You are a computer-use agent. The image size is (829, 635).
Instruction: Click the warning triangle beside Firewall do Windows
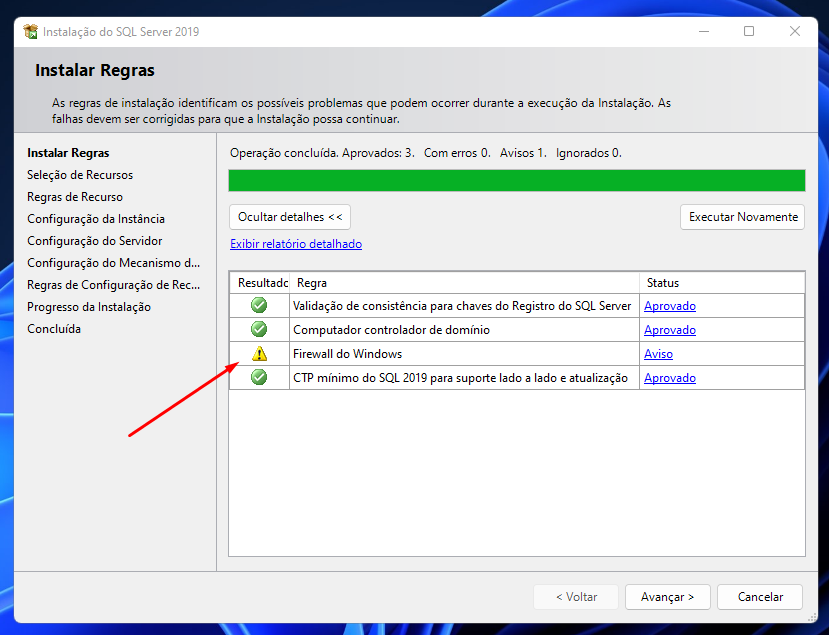[260, 353]
